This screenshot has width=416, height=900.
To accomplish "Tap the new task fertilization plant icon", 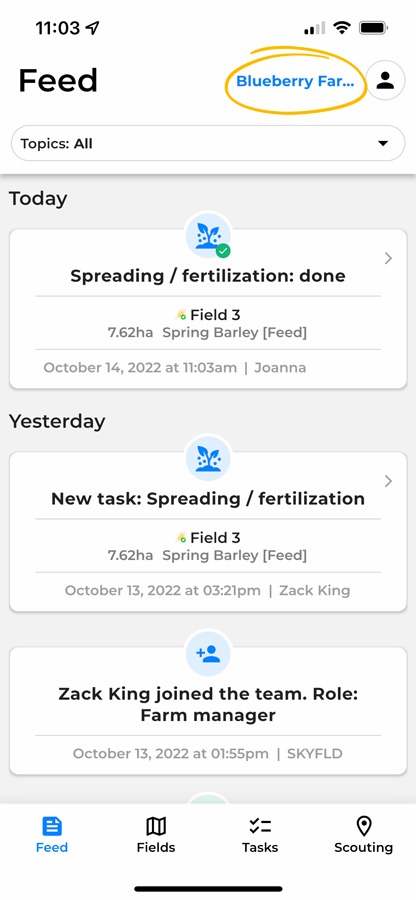I will [208, 459].
